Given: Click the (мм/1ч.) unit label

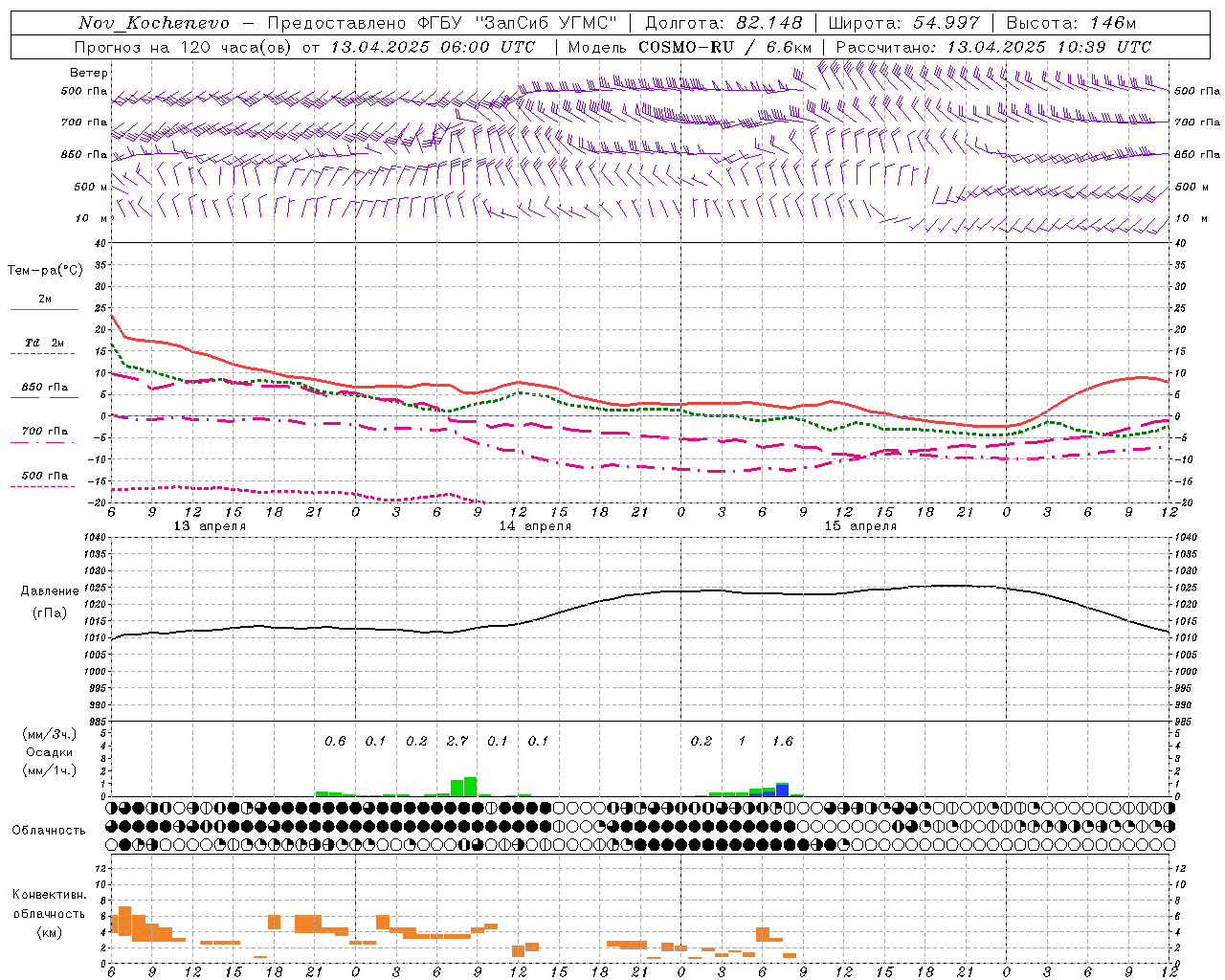Looking at the screenshot, I should (49, 770).
